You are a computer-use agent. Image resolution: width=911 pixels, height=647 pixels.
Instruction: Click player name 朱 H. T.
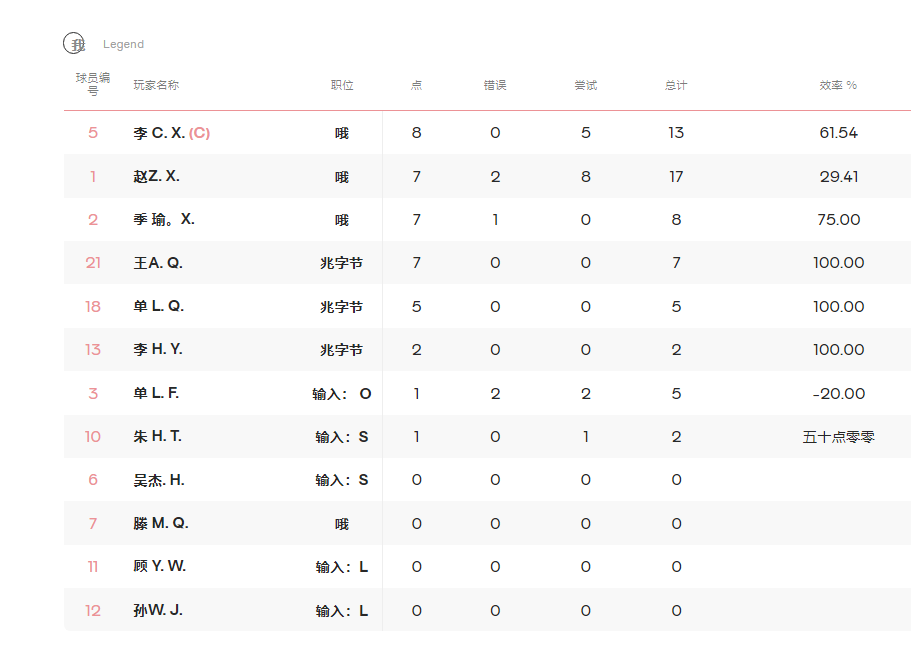[x=157, y=436]
